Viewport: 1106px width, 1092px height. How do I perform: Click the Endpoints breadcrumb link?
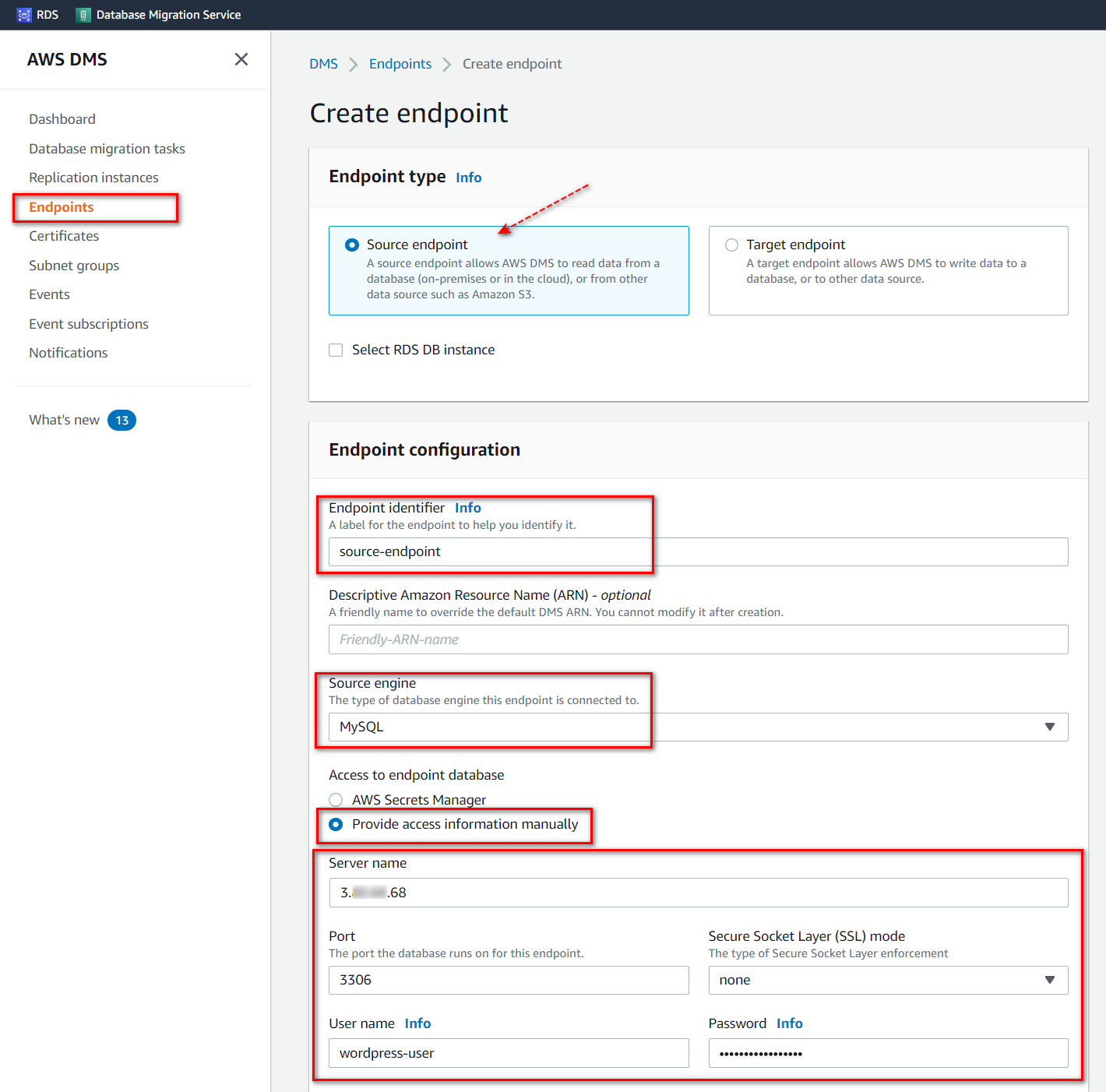pyautogui.click(x=400, y=64)
